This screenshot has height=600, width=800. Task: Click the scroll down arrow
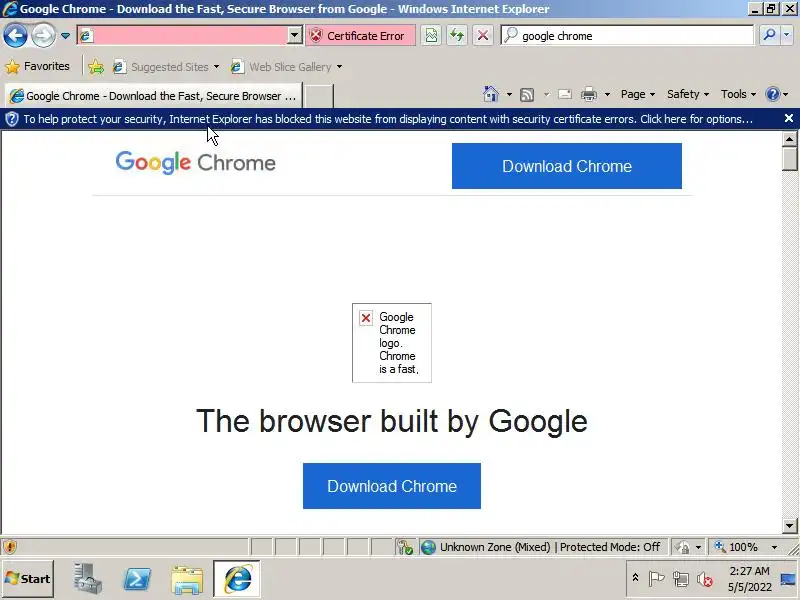789,525
